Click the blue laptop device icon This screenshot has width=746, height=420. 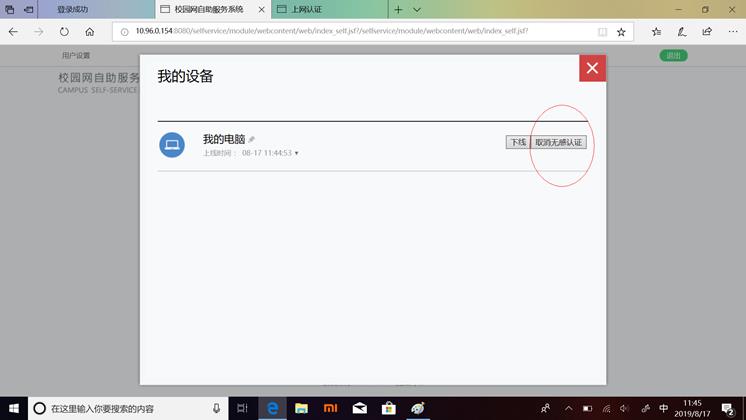point(172,145)
